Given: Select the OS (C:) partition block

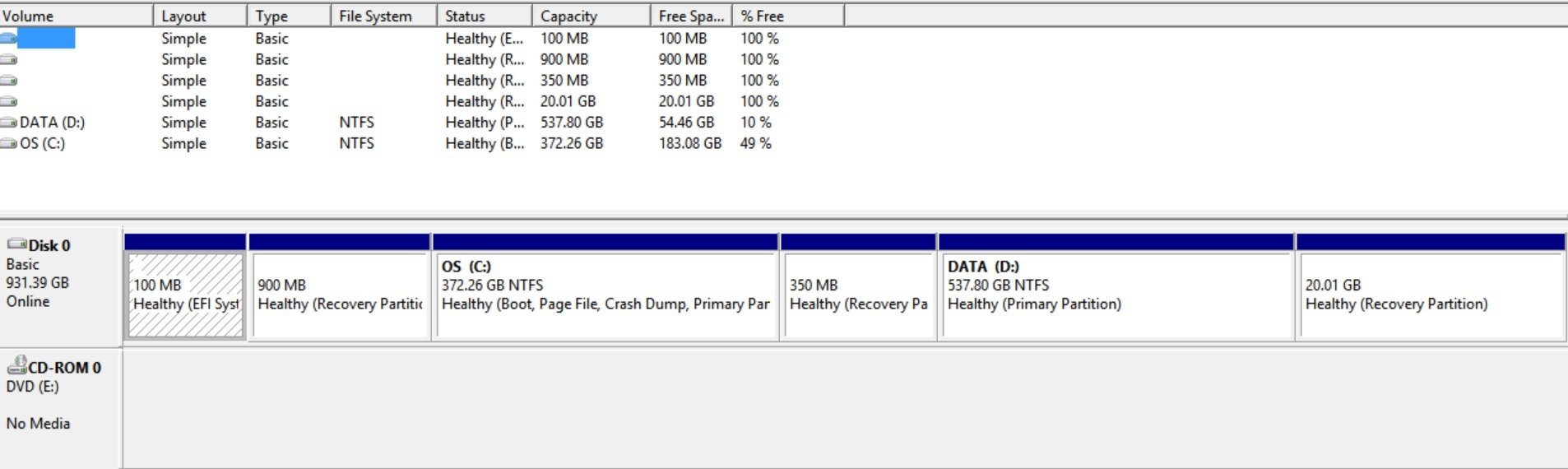Looking at the screenshot, I should (x=605, y=295).
